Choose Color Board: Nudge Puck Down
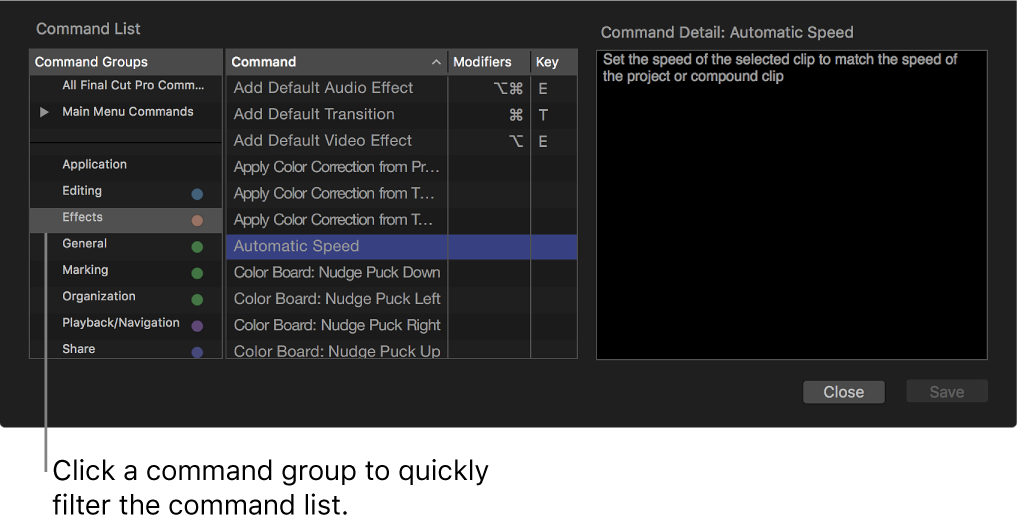This screenshot has height=527, width=1019. tap(337, 272)
